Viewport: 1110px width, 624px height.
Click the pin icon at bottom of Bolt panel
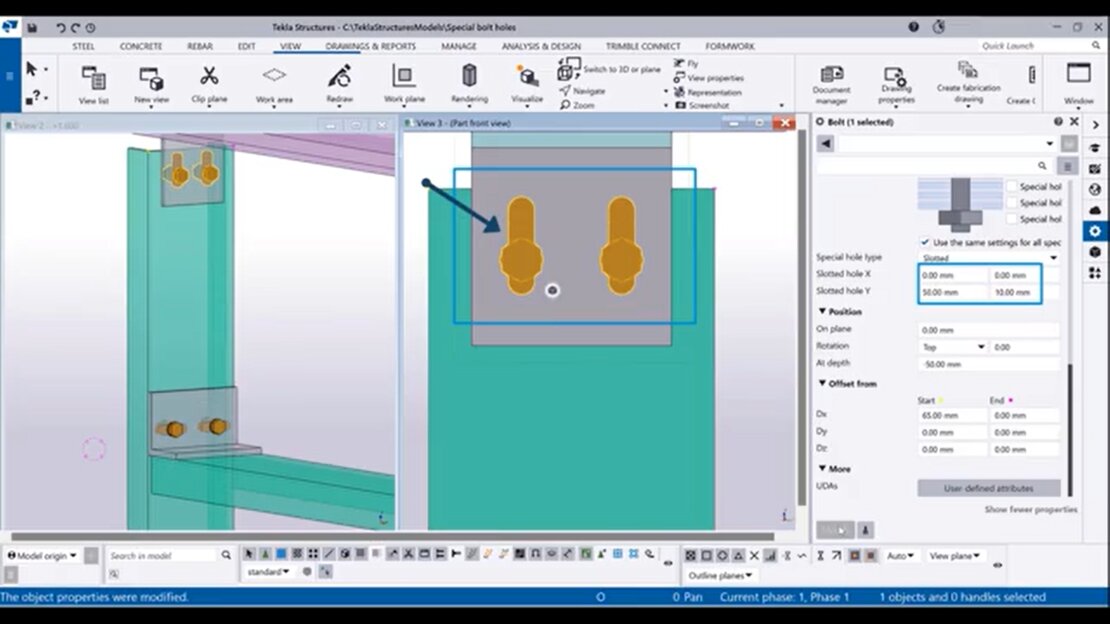865,530
